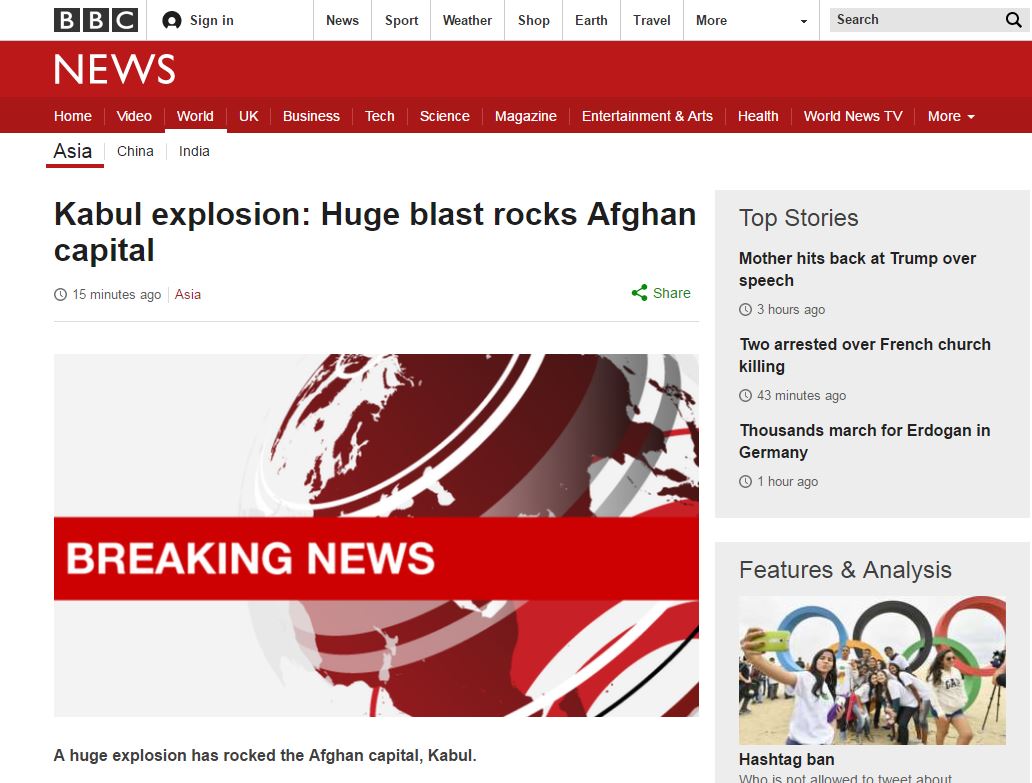Click the green Share icon
This screenshot has width=1032, height=783.
(639, 293)
